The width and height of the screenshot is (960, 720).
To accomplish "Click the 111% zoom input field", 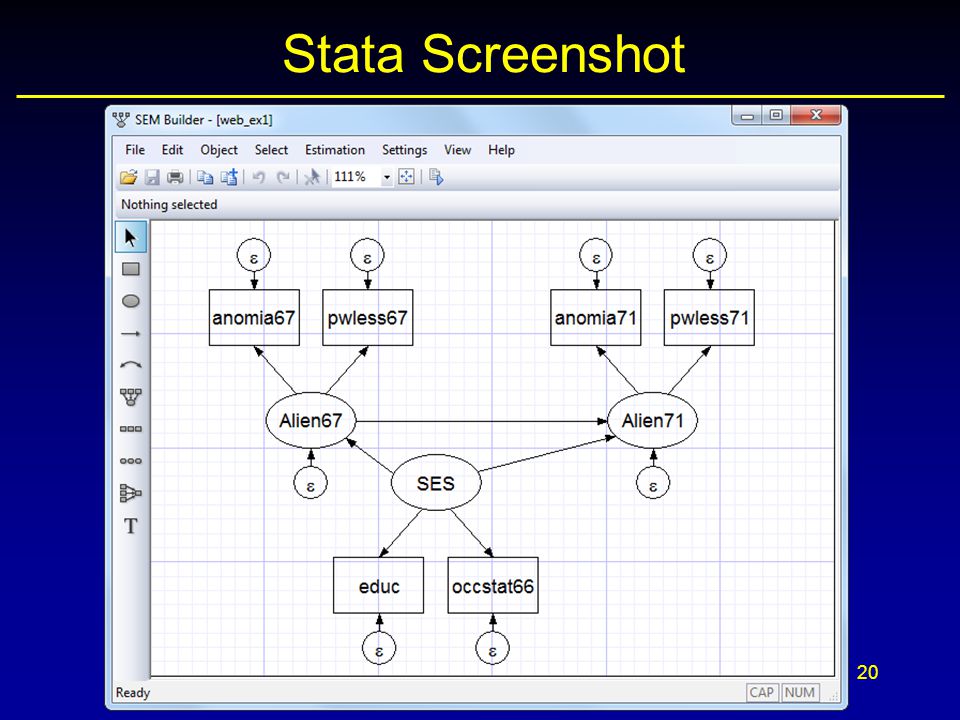I will coord(356,177).
